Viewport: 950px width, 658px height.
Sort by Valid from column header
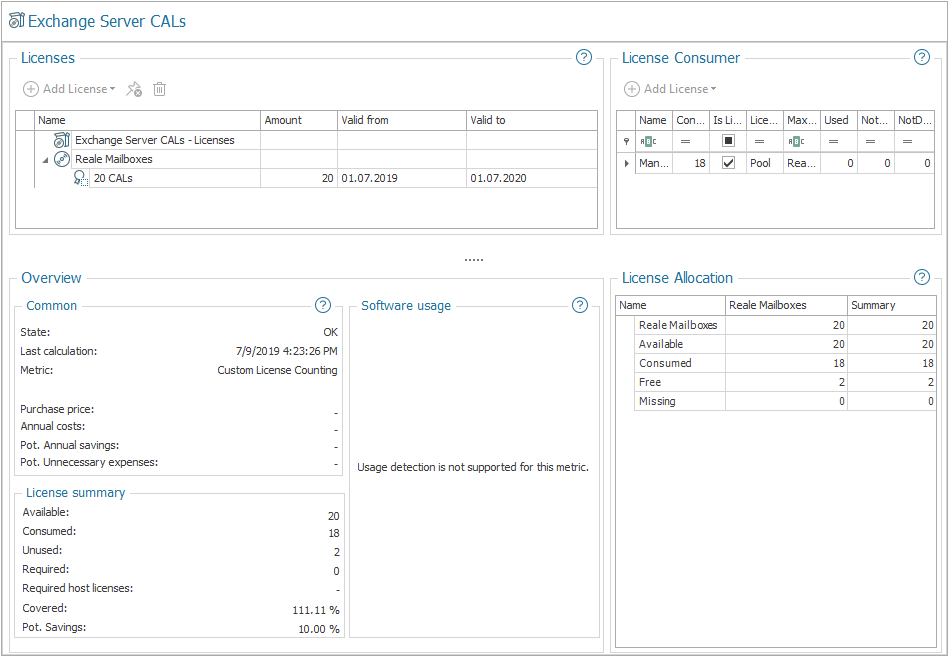[x=402, y=120]
